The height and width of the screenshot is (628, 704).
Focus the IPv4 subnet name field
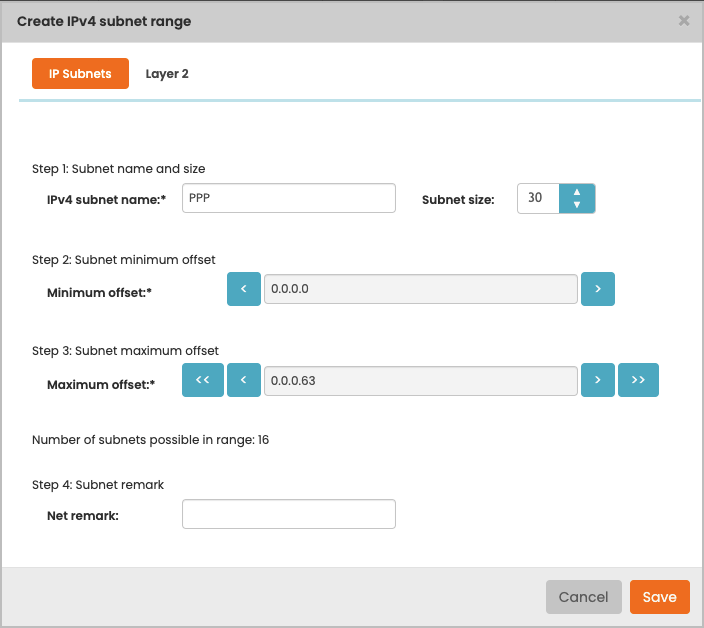(x=289, y=198)
